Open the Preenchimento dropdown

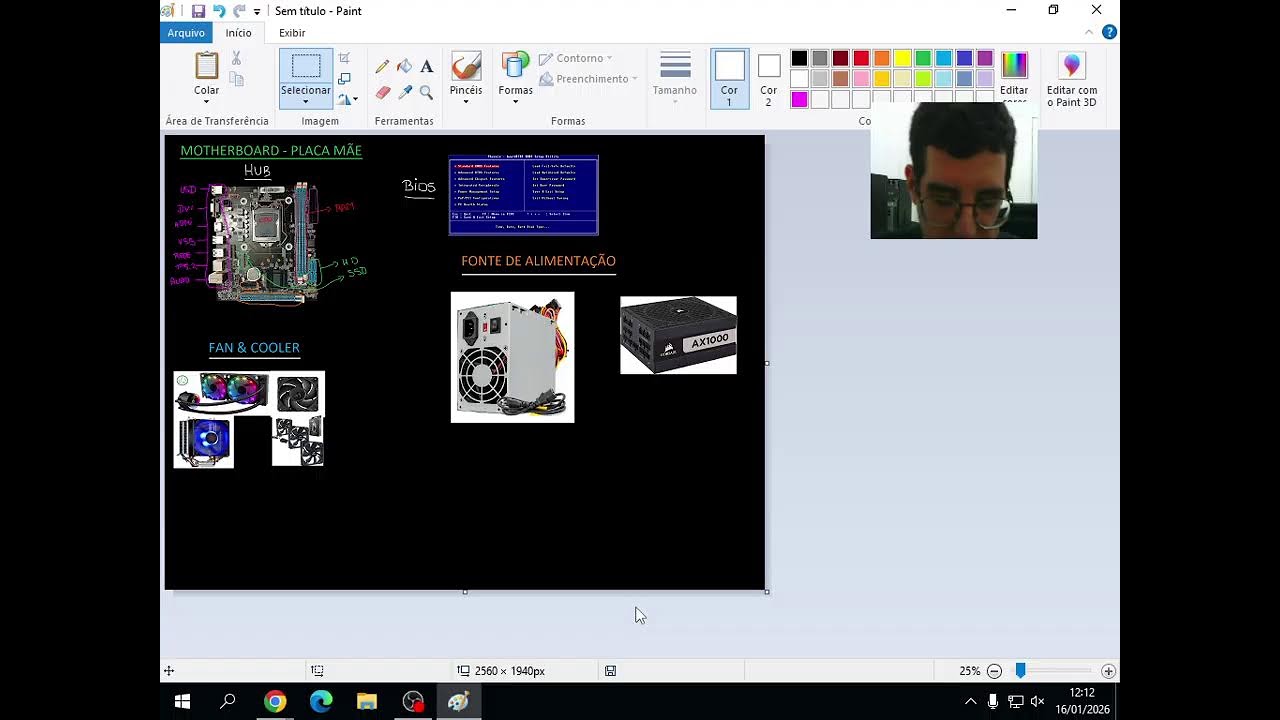click(x=588, y=79)
